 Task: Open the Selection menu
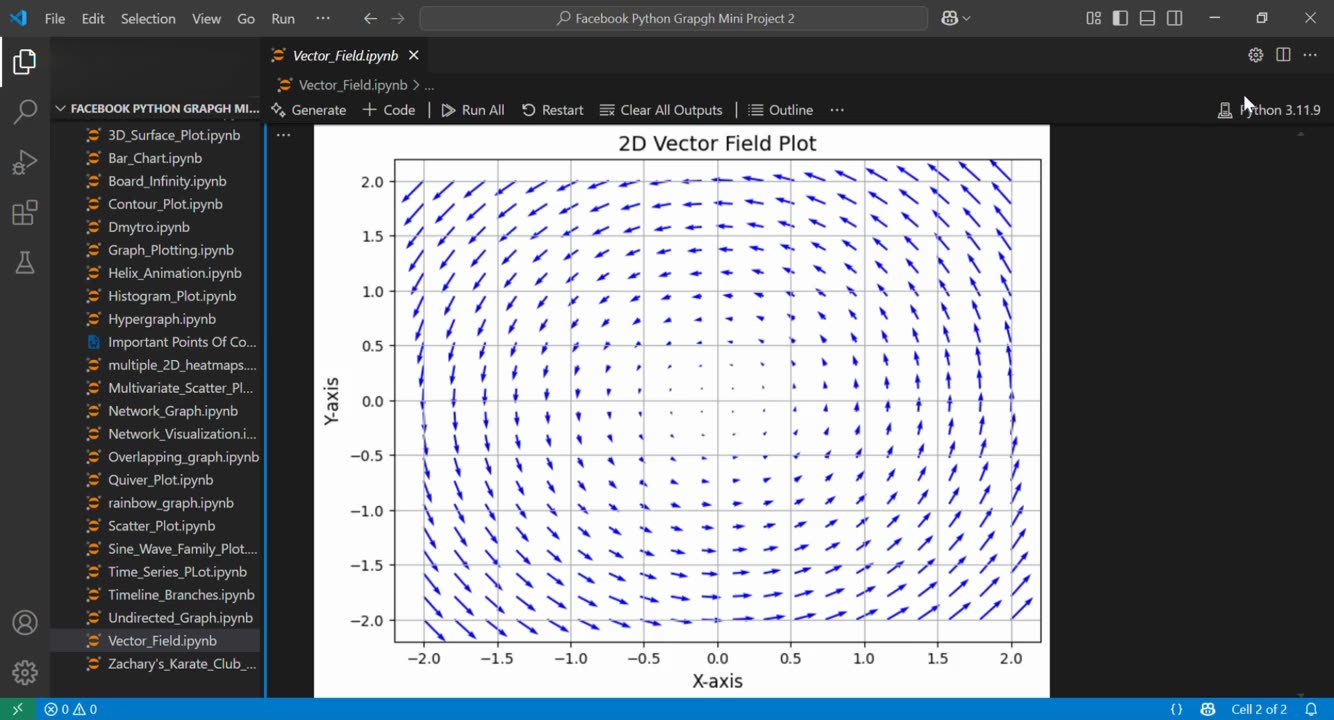point(148,18)
